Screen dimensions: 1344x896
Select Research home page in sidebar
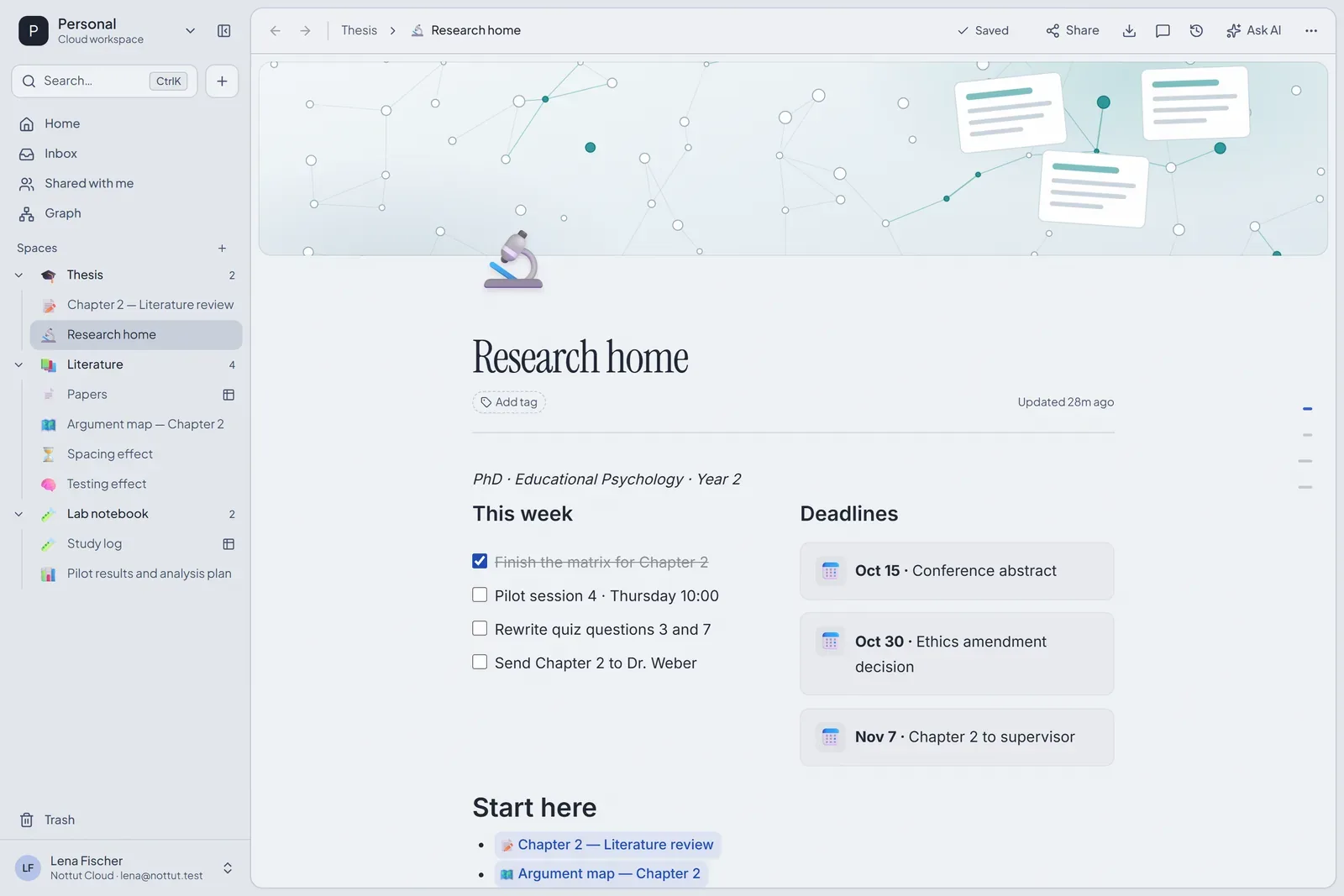click(x=136, y=335)
